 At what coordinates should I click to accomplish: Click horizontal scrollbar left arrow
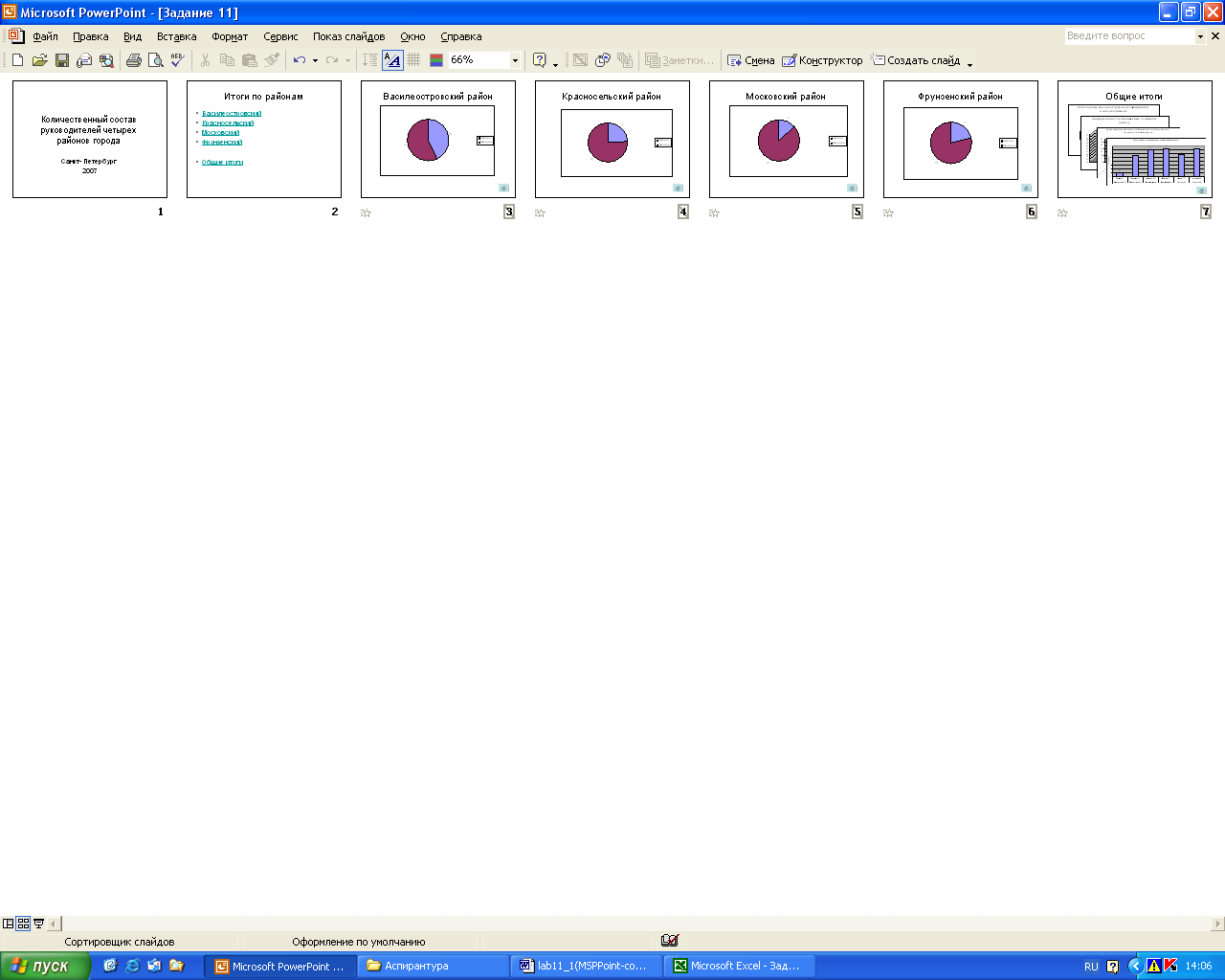click(54, 924)
